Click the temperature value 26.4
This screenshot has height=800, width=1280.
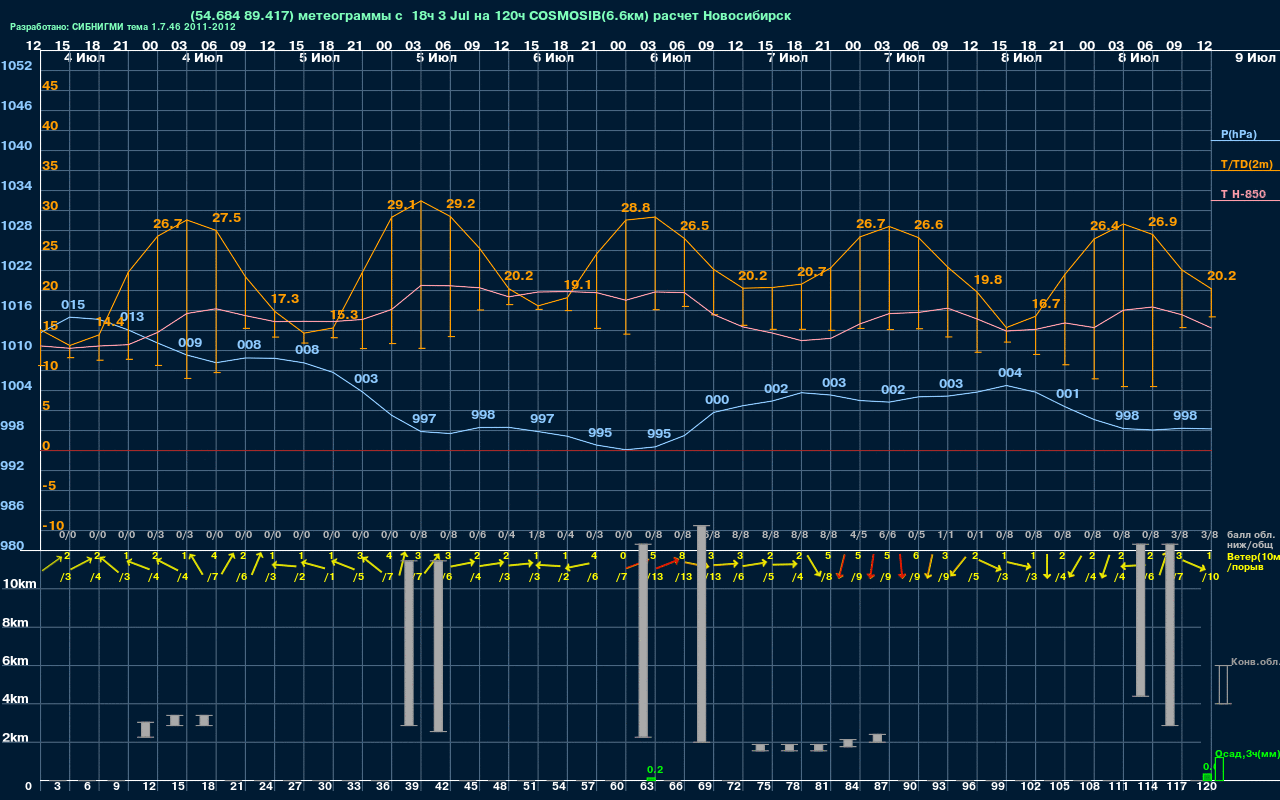pyautogui.click(x=1104, y=225)
